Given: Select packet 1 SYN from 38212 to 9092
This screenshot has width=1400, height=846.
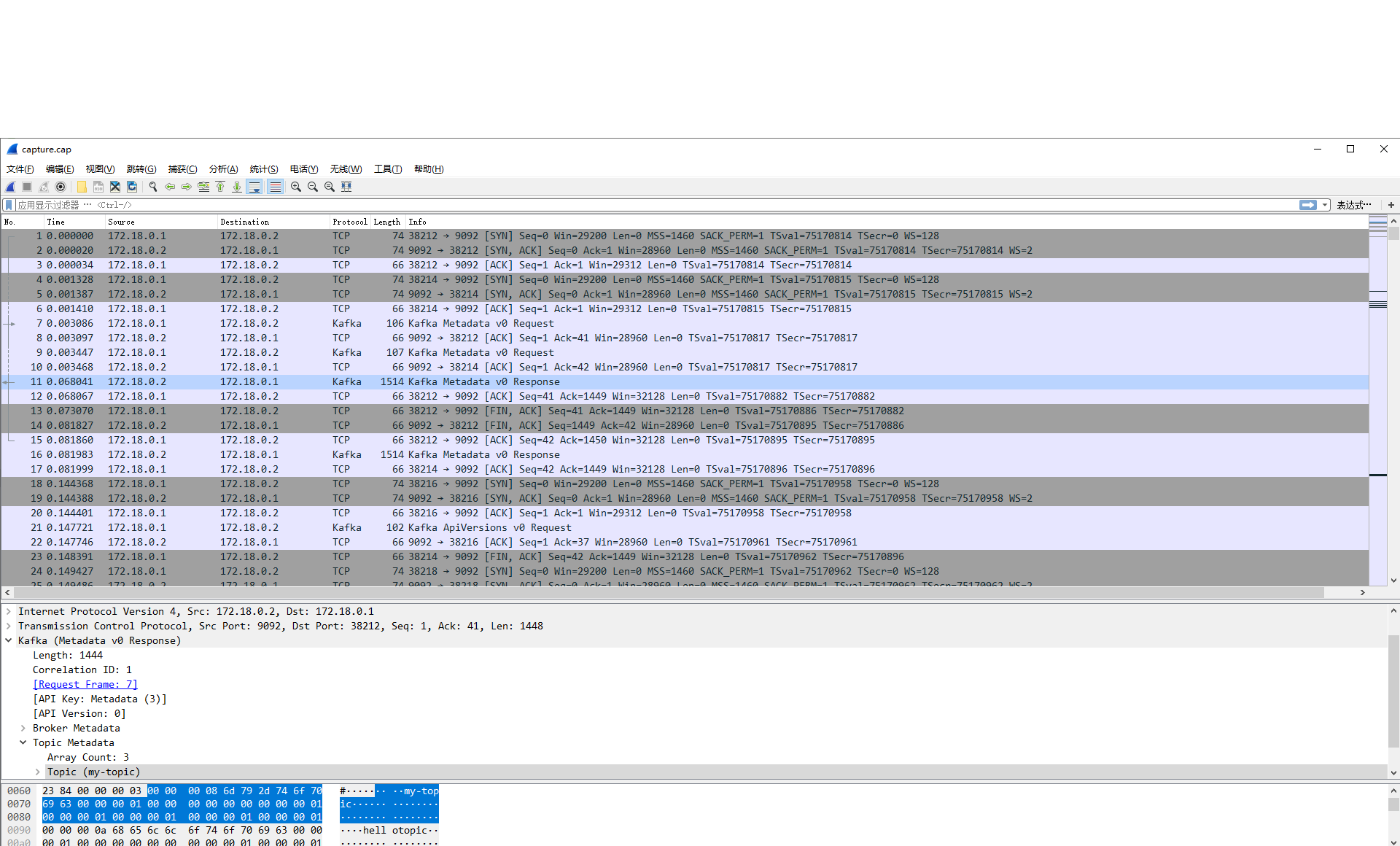Looking at the screenshot, I should 685,236.
